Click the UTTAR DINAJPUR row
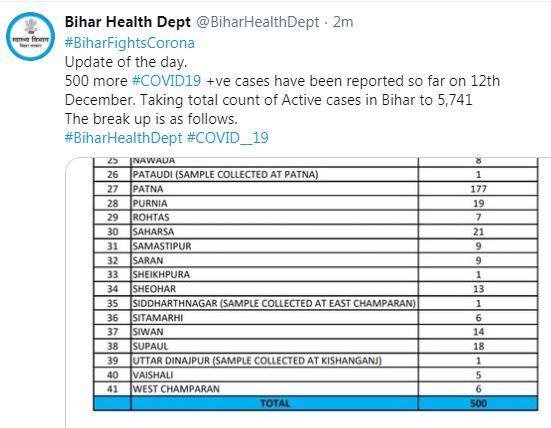Image resolution: width=551 pixels, height=428 pixels. tap(316, 361)
